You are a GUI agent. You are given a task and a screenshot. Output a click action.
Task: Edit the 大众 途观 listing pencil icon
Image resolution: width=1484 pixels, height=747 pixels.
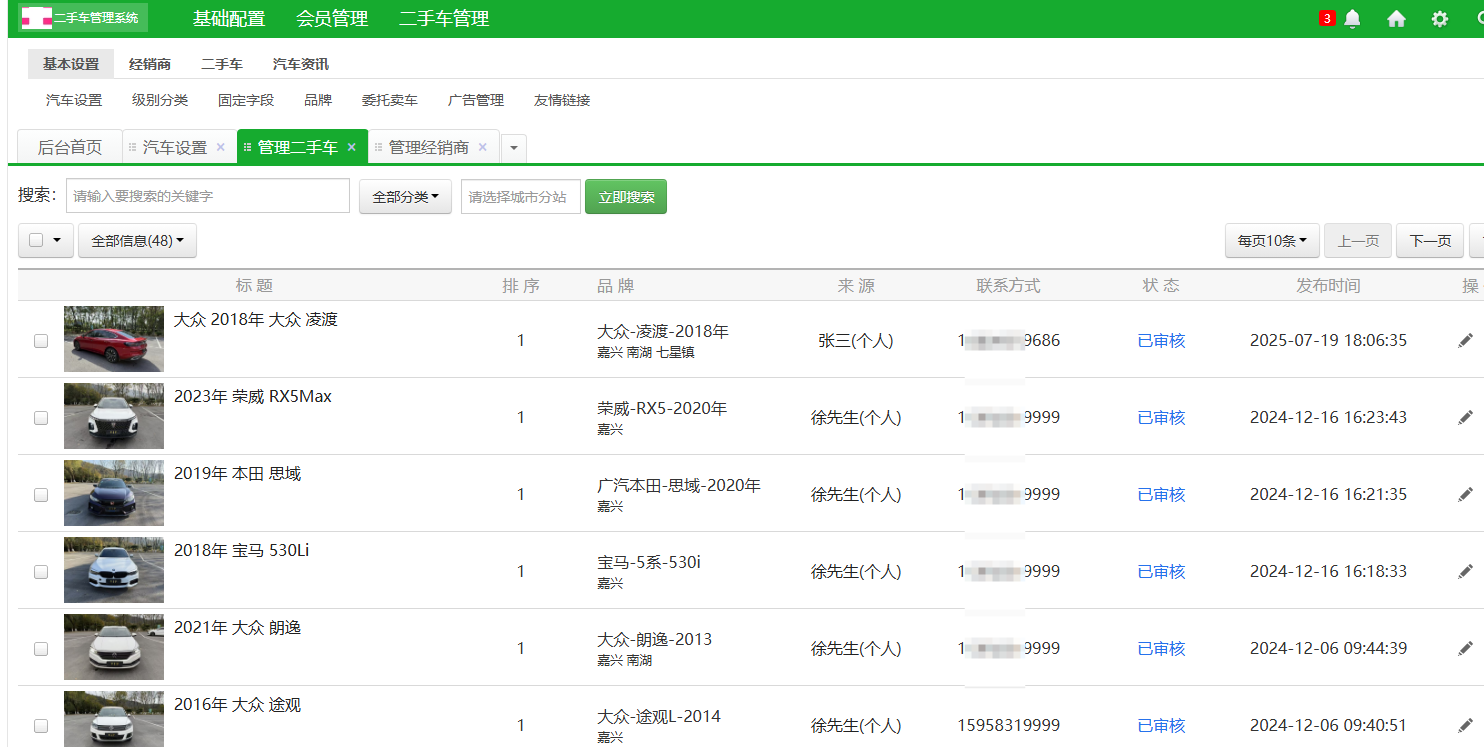coord(1465,725)
